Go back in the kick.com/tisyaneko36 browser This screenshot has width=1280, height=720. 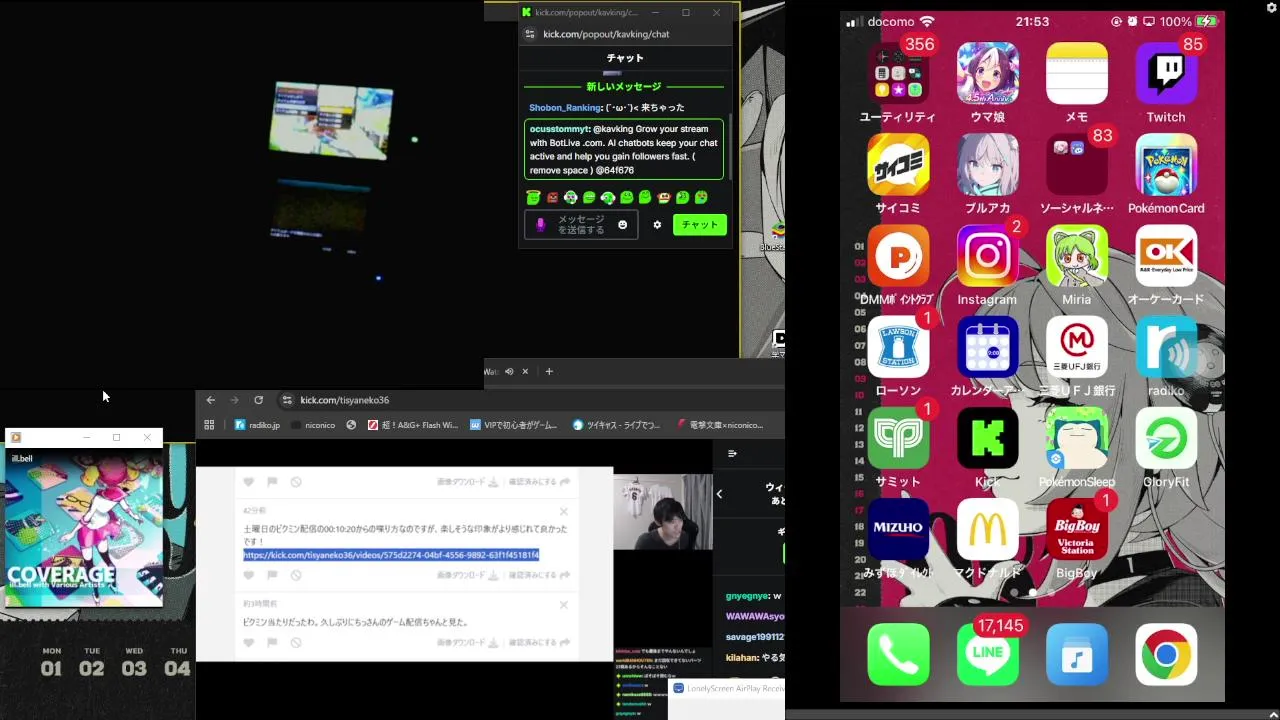[x=210, y=400]
